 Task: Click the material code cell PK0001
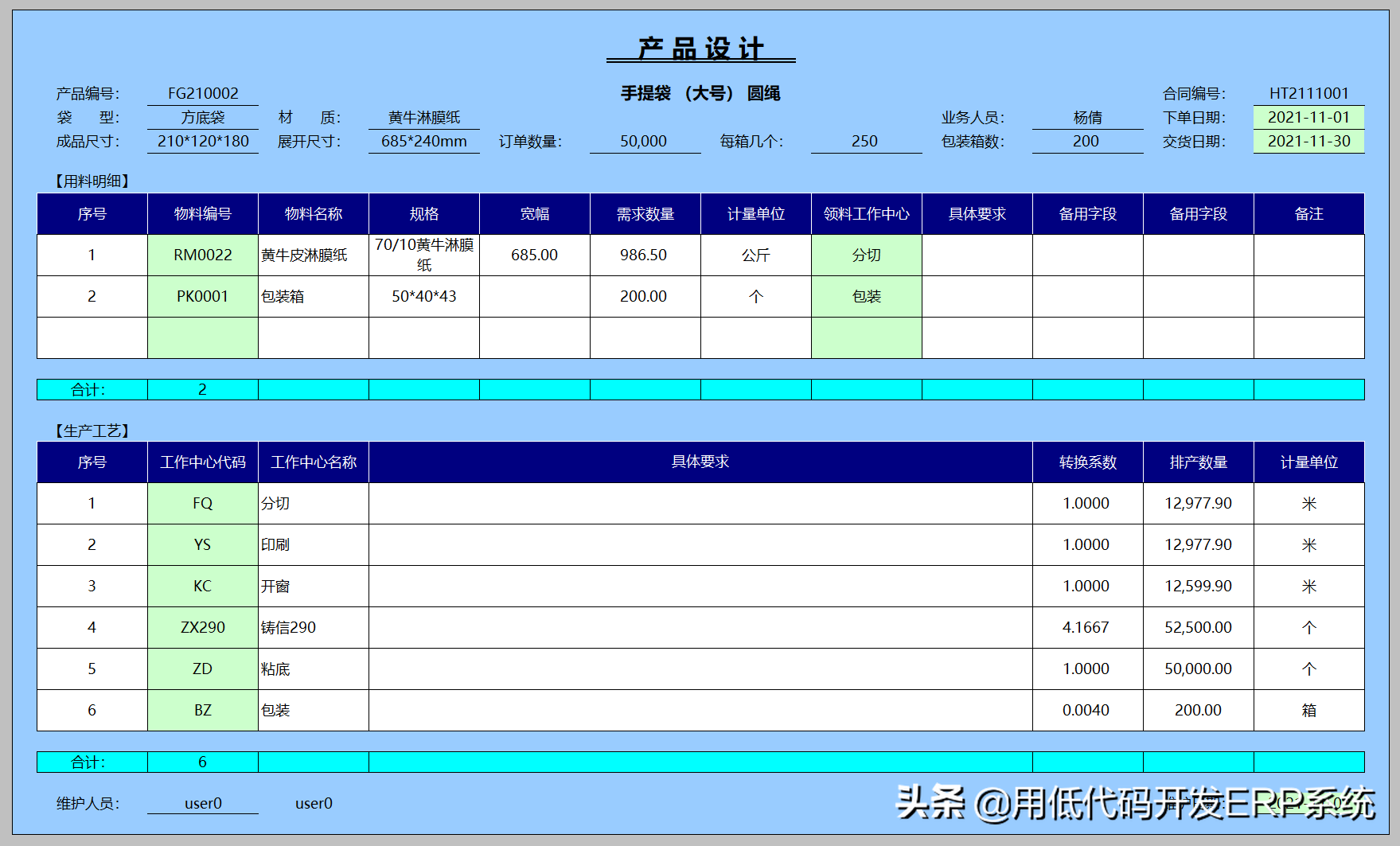[x=203, y=297]
